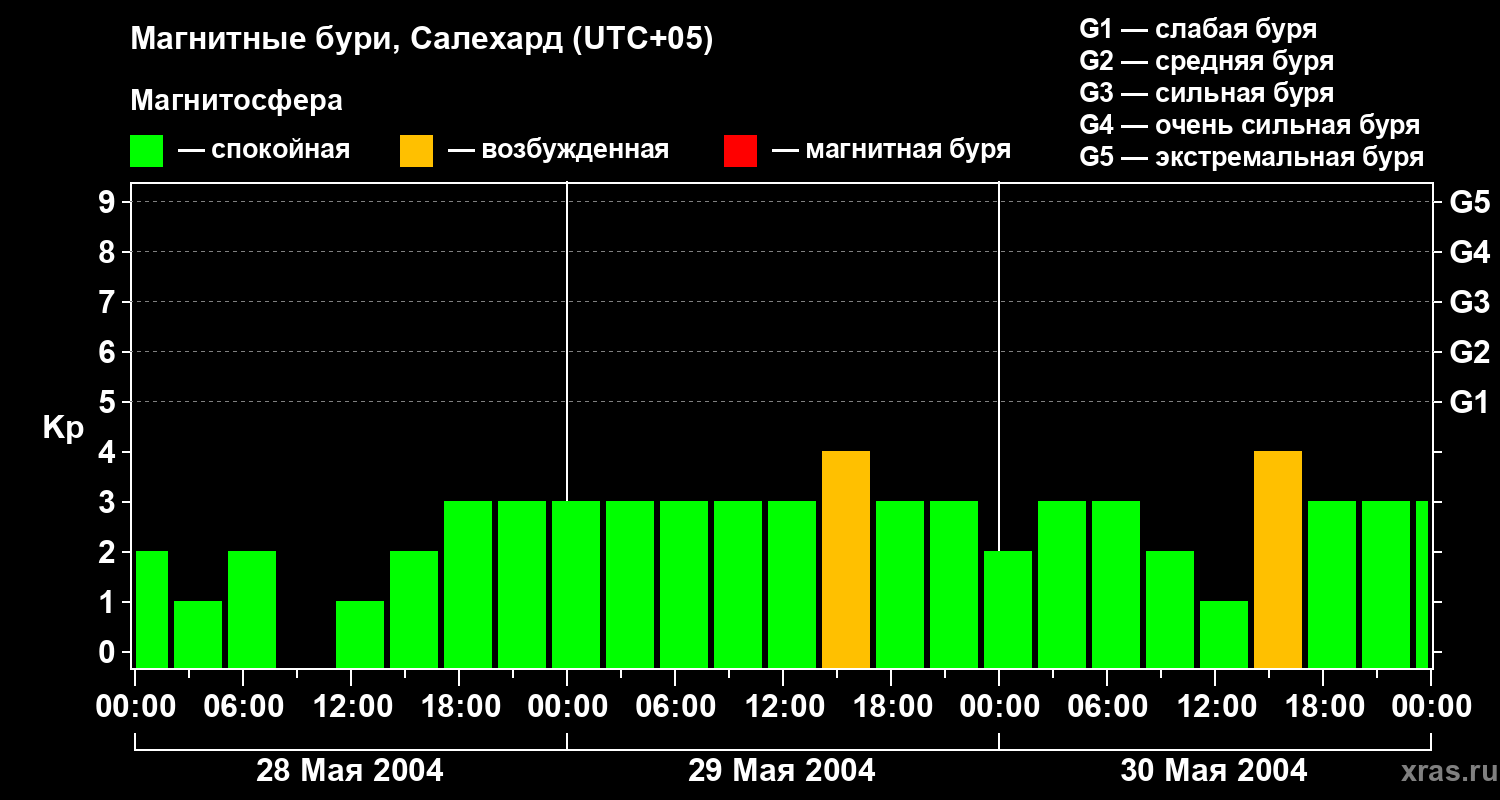Image resolution: width=1500 pixels, height=800 pixels.
Task: Click the '18:00' time label under 30 Мая
Action: coord(1324,707)
